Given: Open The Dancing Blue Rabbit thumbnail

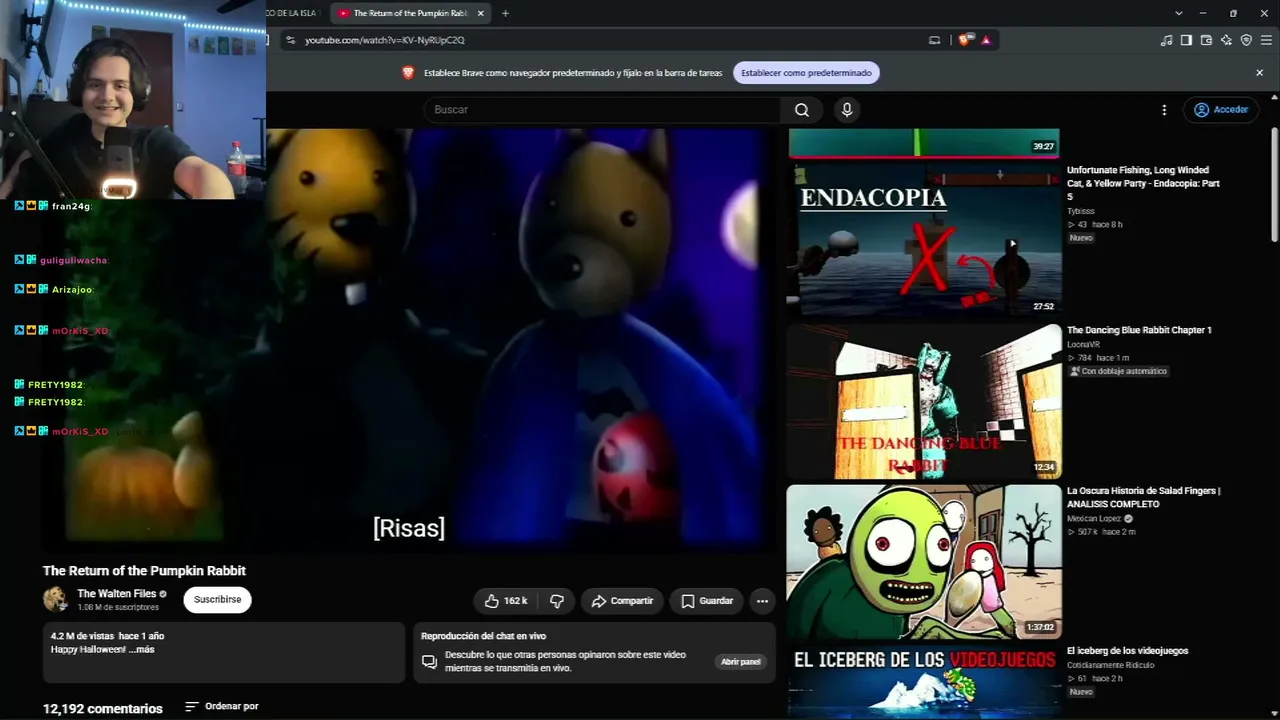Looking at the screenshot, I should pos(923,402).
